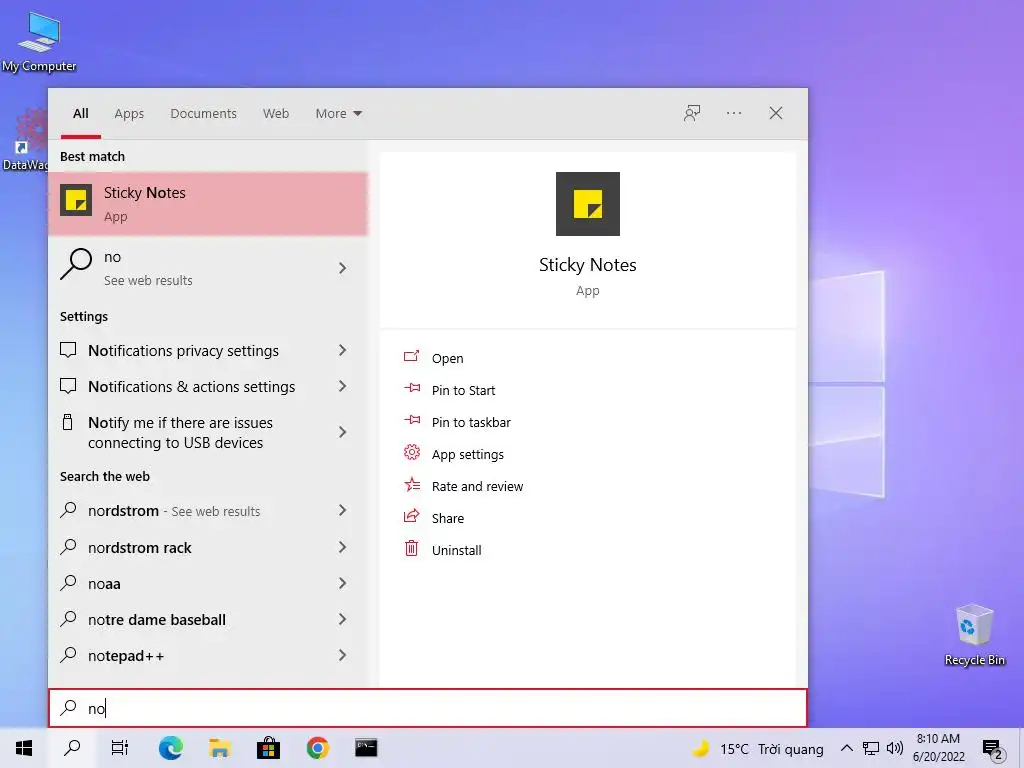Click the network icon in system tray
The image size is (1024, 768).
click(871, 748)
